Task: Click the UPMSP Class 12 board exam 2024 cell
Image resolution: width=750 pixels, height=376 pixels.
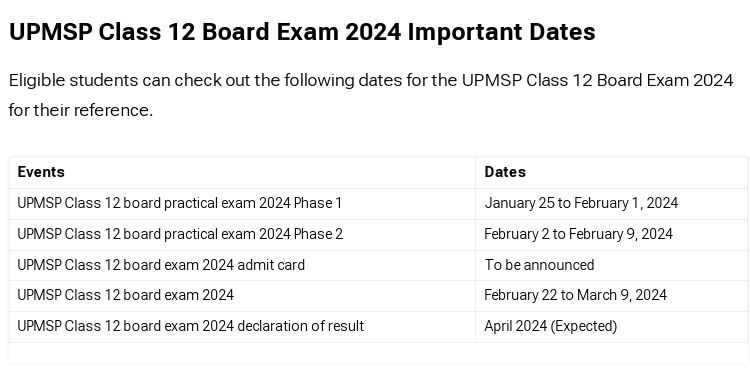Action: coord(242,296)
